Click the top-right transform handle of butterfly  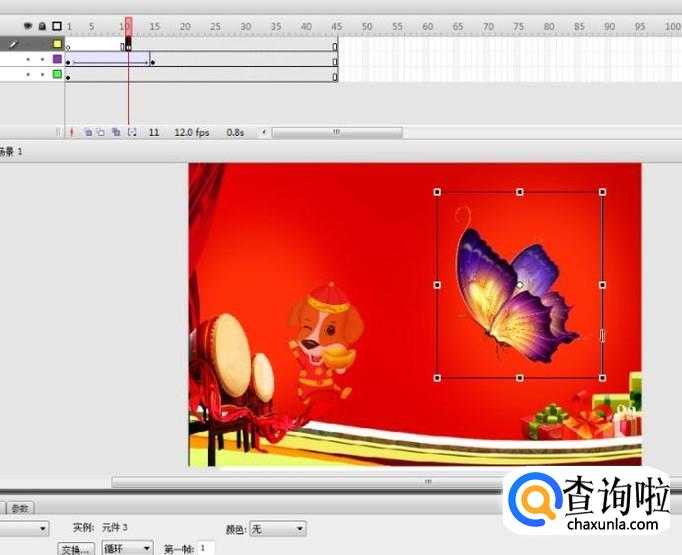coord(602,192)
